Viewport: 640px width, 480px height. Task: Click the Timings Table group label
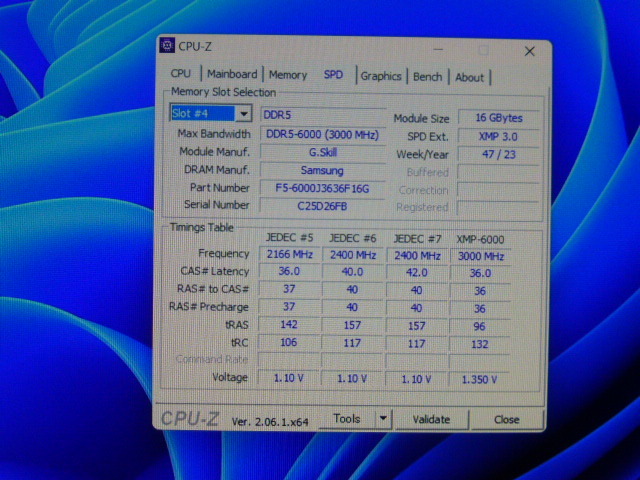coord(202,227)
